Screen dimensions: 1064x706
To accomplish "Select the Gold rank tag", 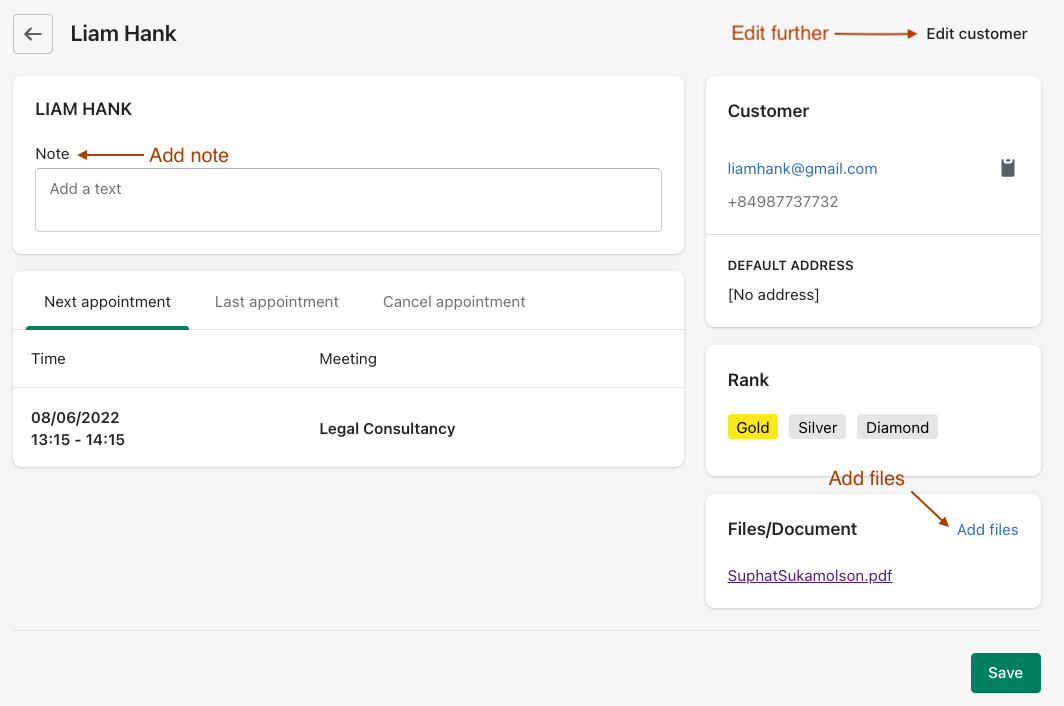I will click(x=753, y=428).
